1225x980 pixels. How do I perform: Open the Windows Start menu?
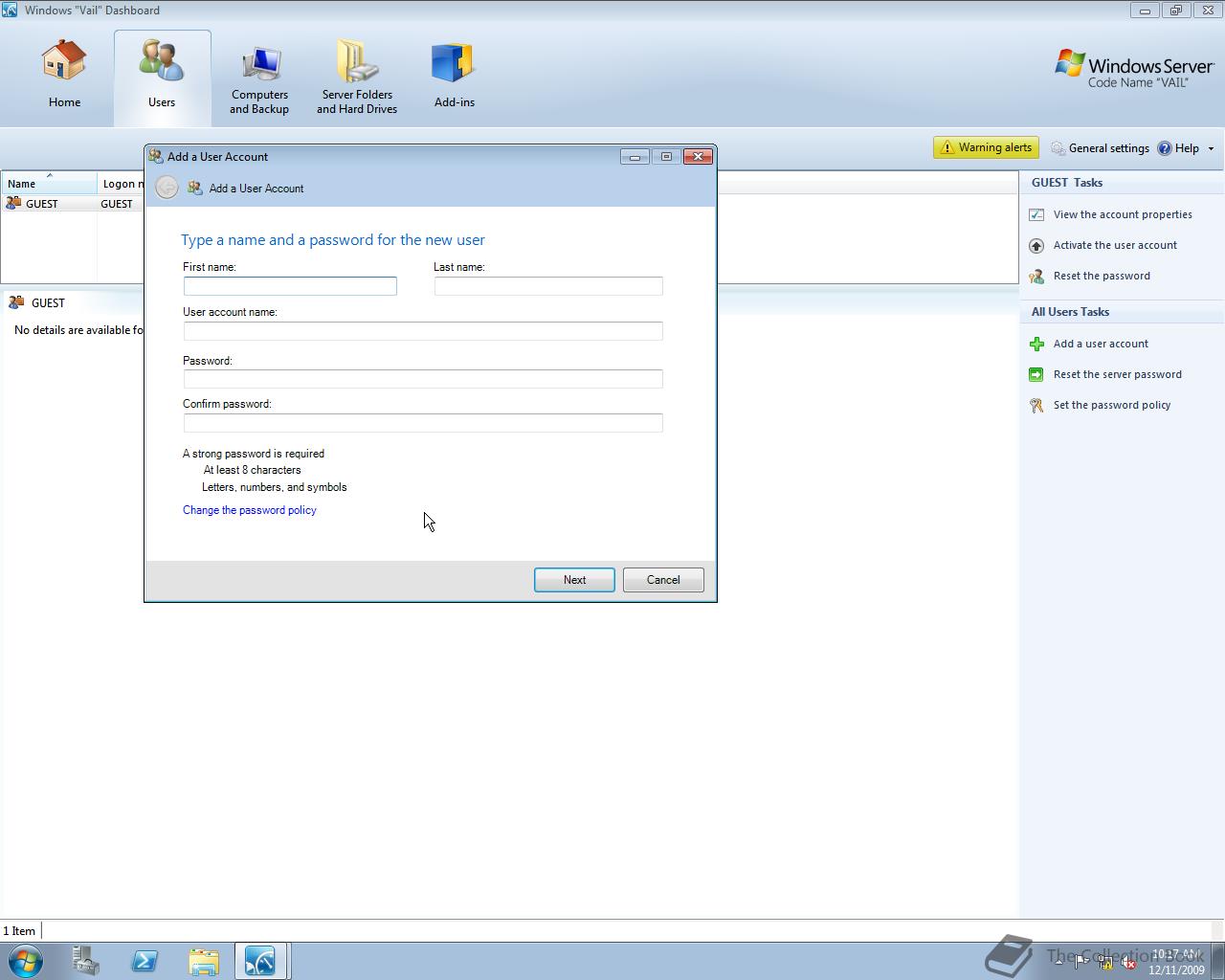[26, 961]
